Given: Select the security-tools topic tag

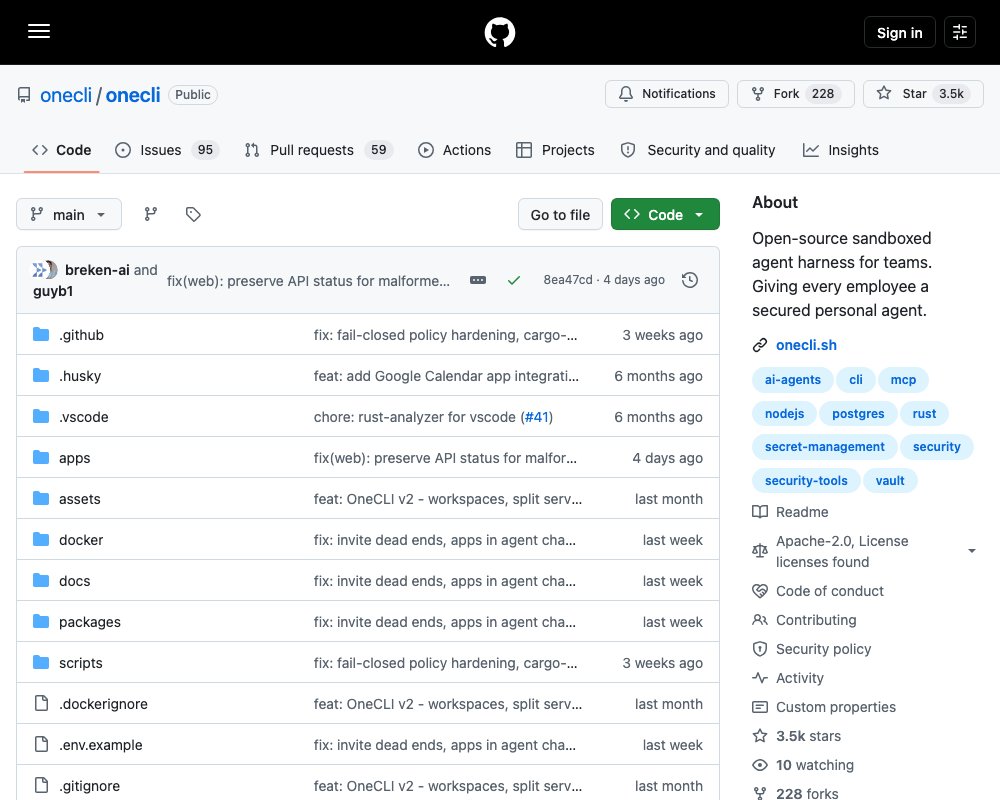Looking at the screenshot, I should pyautogui.click(x=806, y=480).
